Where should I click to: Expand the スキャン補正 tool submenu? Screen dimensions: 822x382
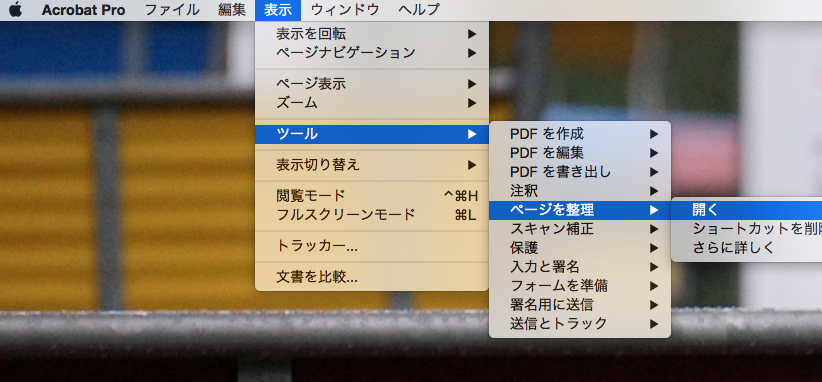[x=580, y=229]
